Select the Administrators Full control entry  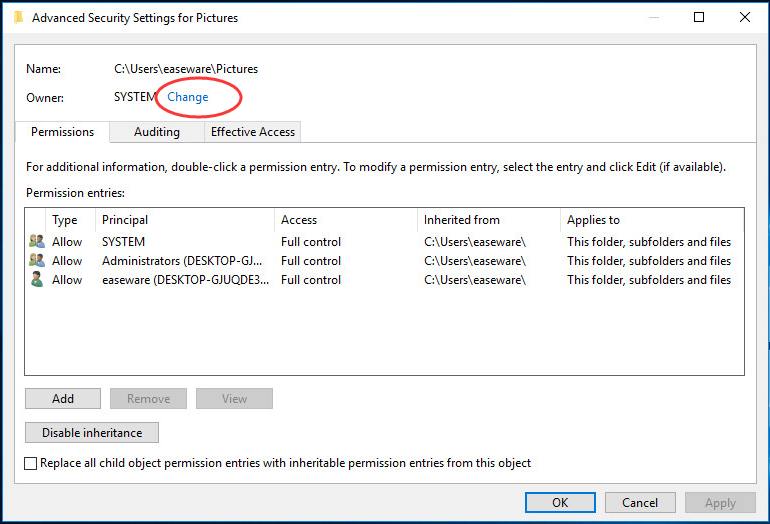click(x=384, y=260)
